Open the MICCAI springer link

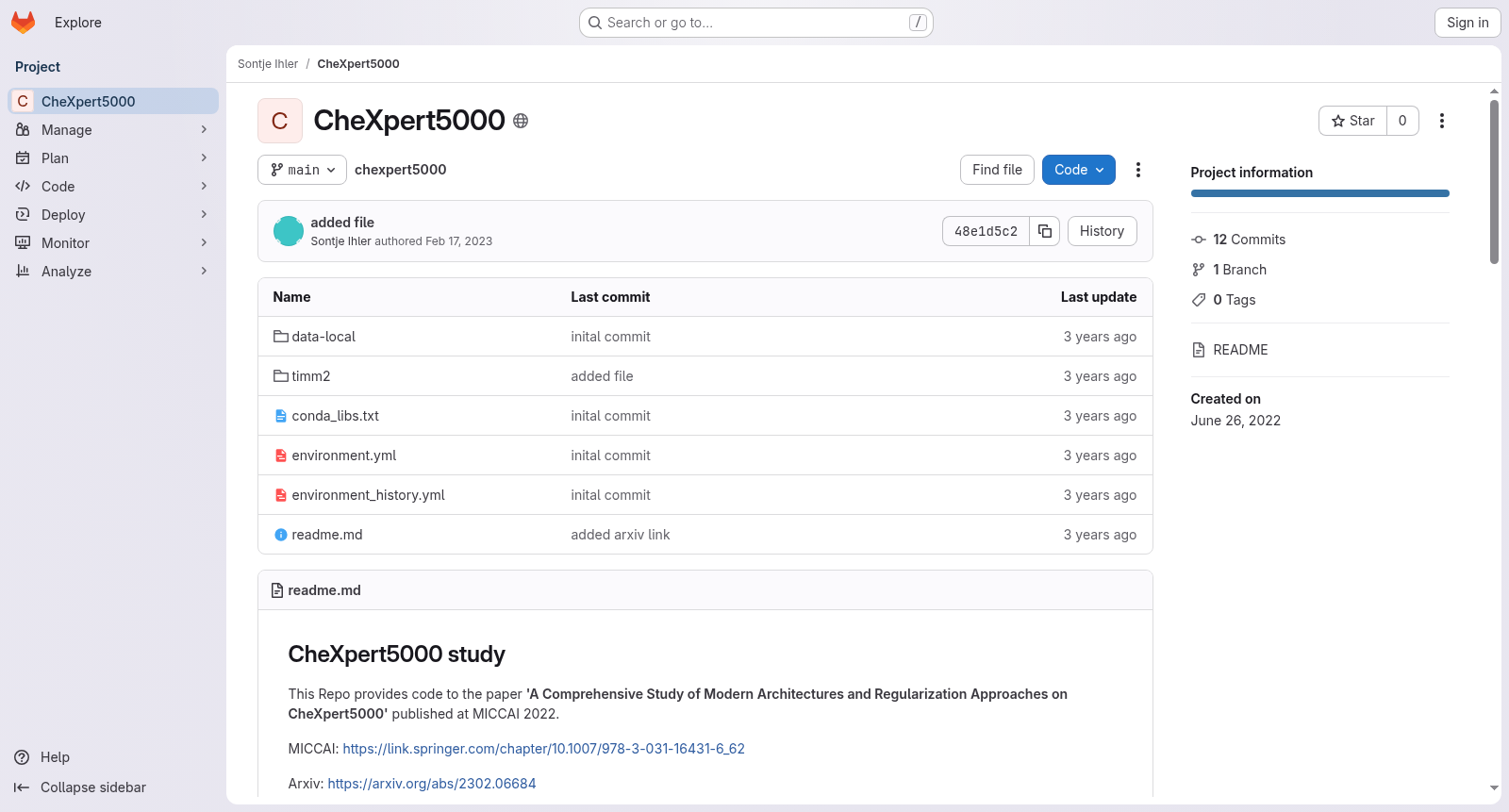click(543, 749)
